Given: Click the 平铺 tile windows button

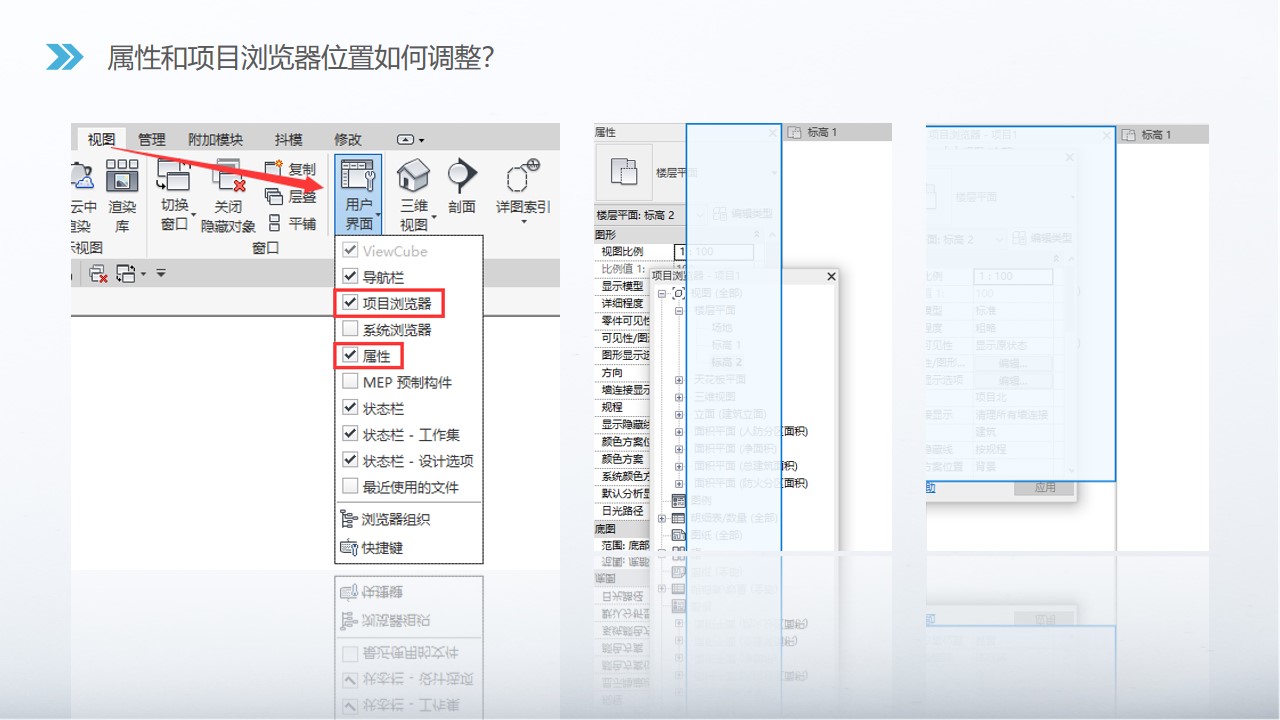Looking at the screenshot, I should pos(290,224).
